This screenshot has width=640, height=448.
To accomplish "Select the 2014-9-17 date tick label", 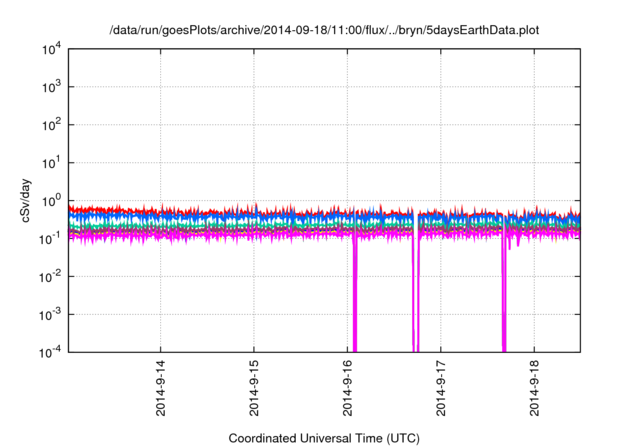I will (x=441, y=388).
